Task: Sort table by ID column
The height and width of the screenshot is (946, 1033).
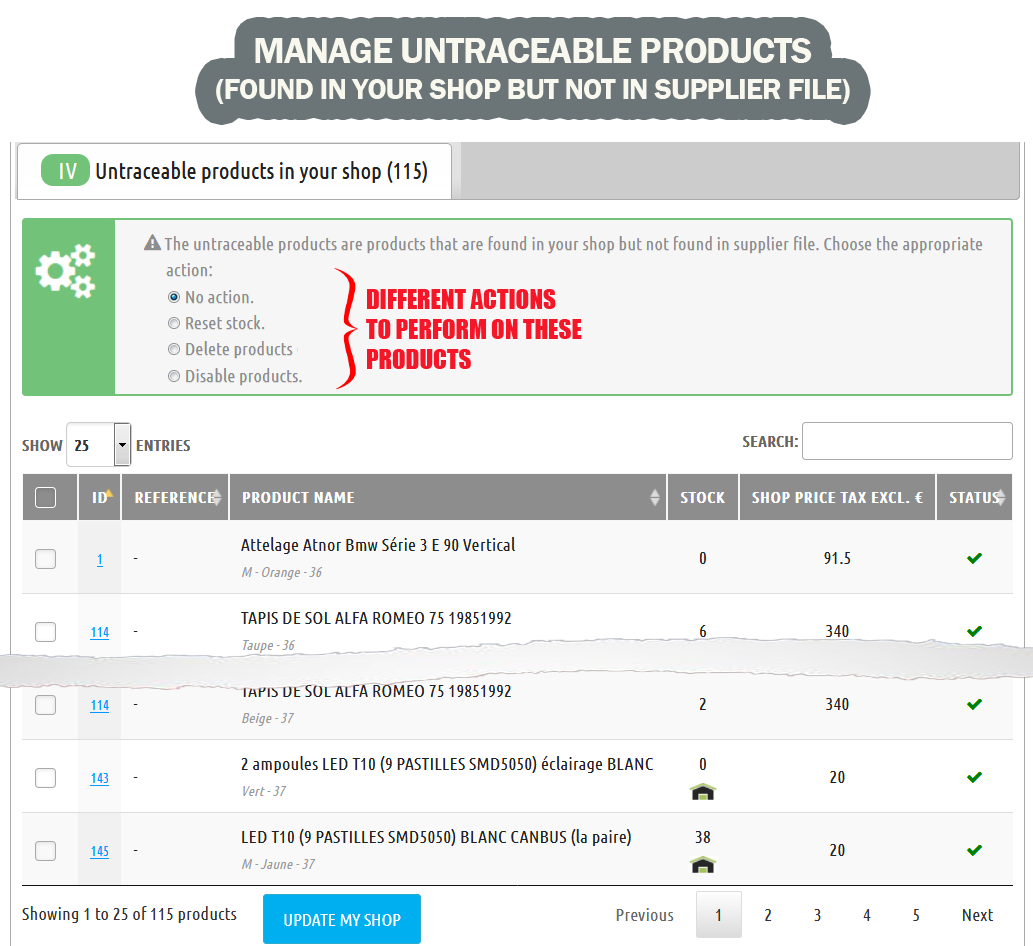Action: tap(100, 497)
